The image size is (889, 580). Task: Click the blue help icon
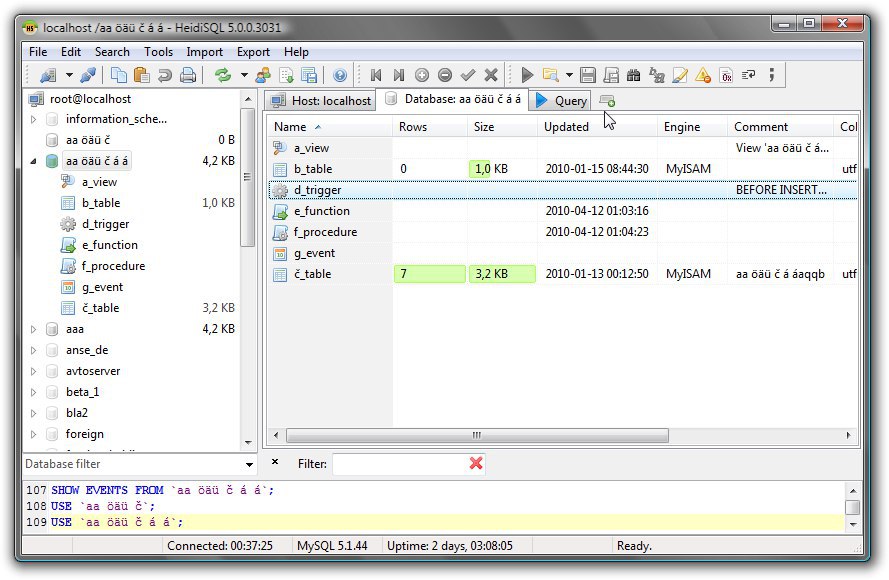(340, 75)
